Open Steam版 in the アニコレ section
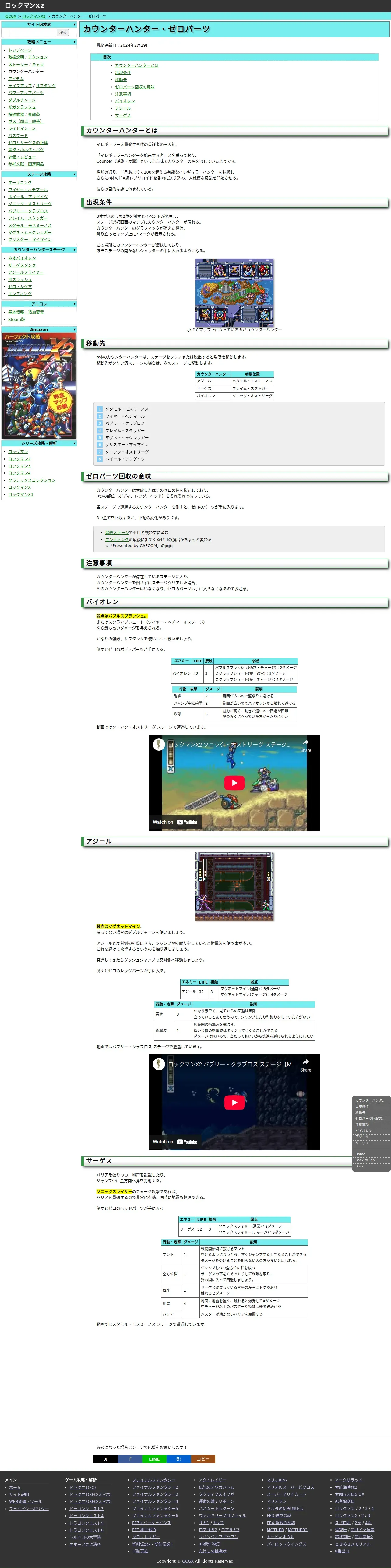 click(x=16, y=319)
